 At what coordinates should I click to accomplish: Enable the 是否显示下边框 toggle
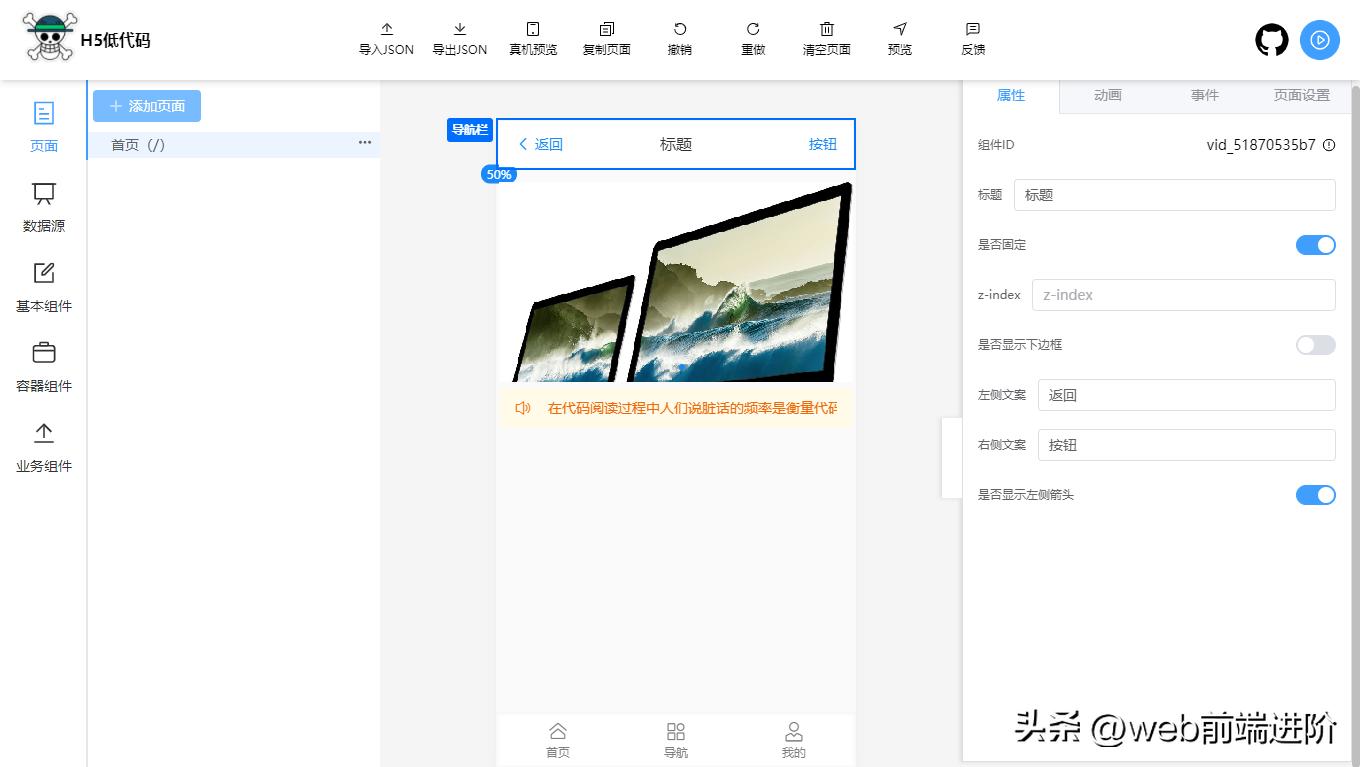(1315, 344)
